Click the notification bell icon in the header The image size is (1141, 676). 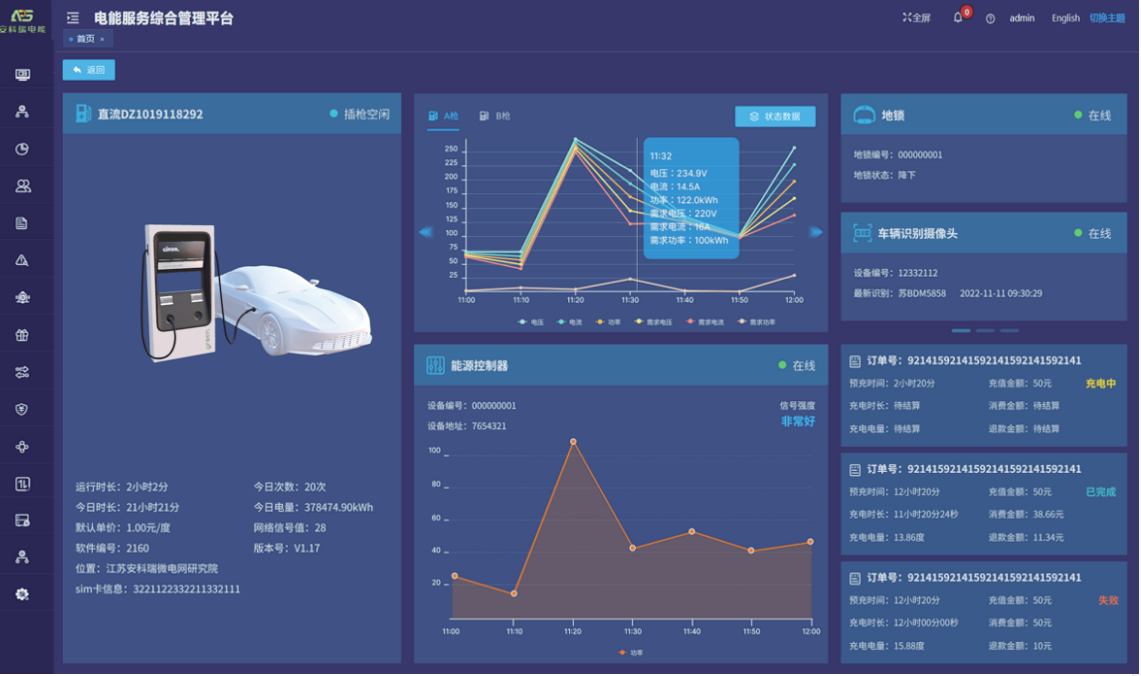pos(957,17)
